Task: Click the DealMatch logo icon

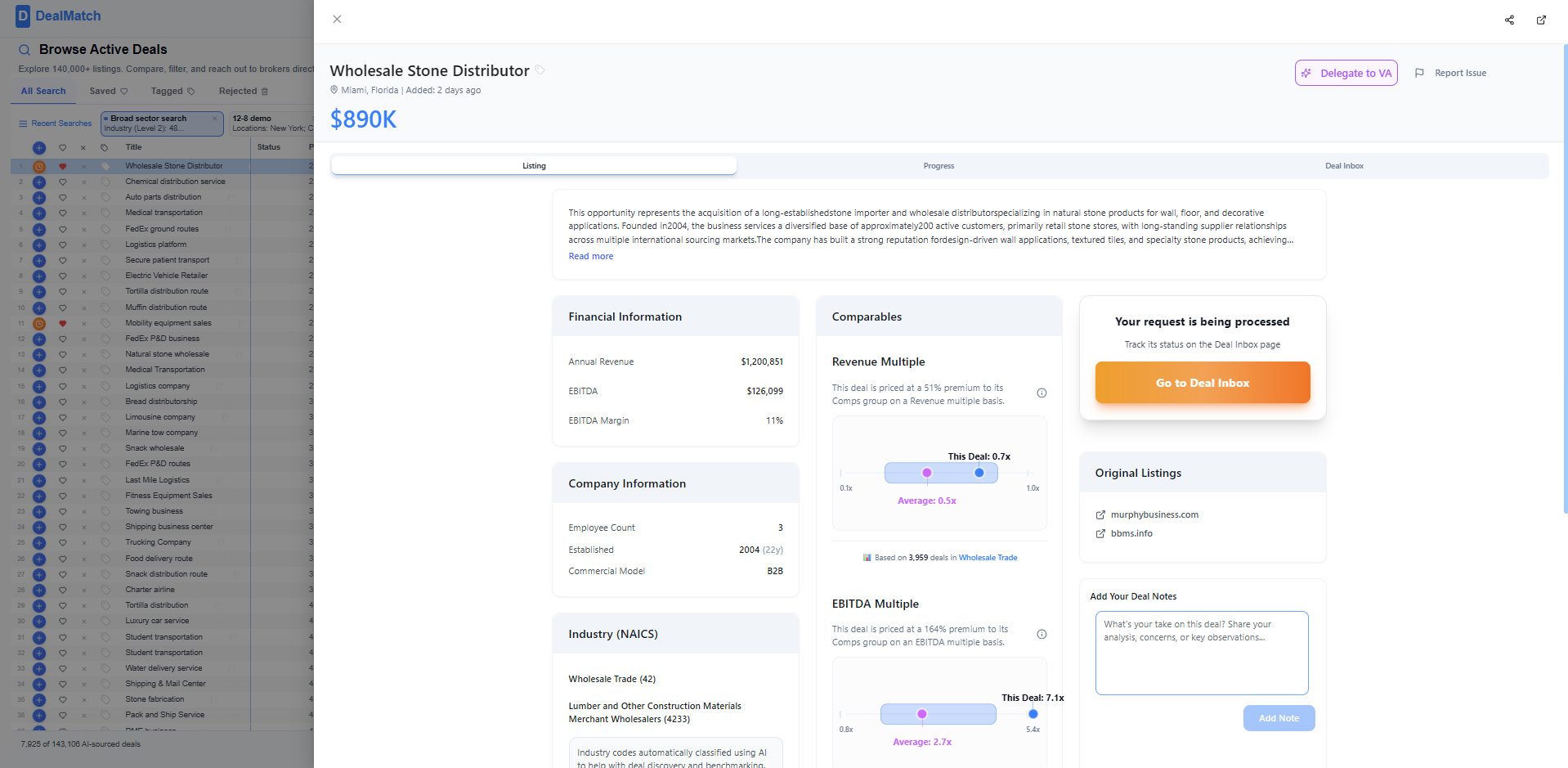Action: pyautogui.click(x=23, y=16)
